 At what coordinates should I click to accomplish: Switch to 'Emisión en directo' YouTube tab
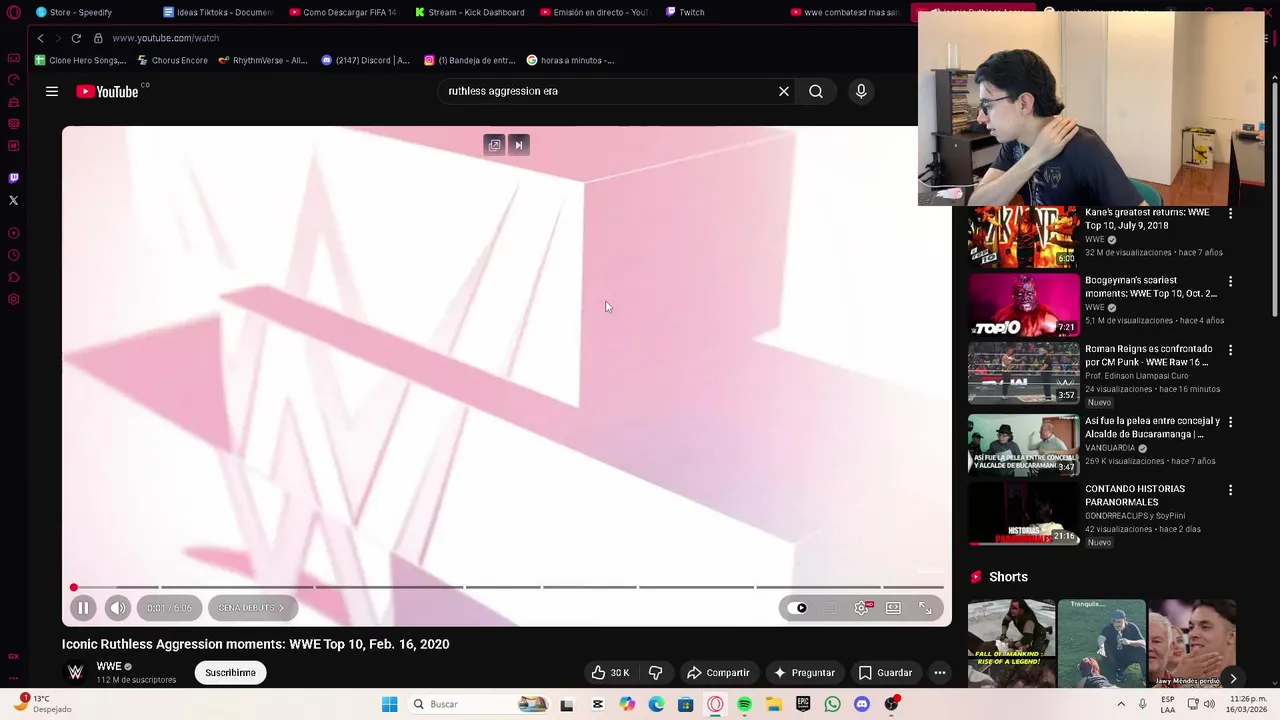coord(594,12)
